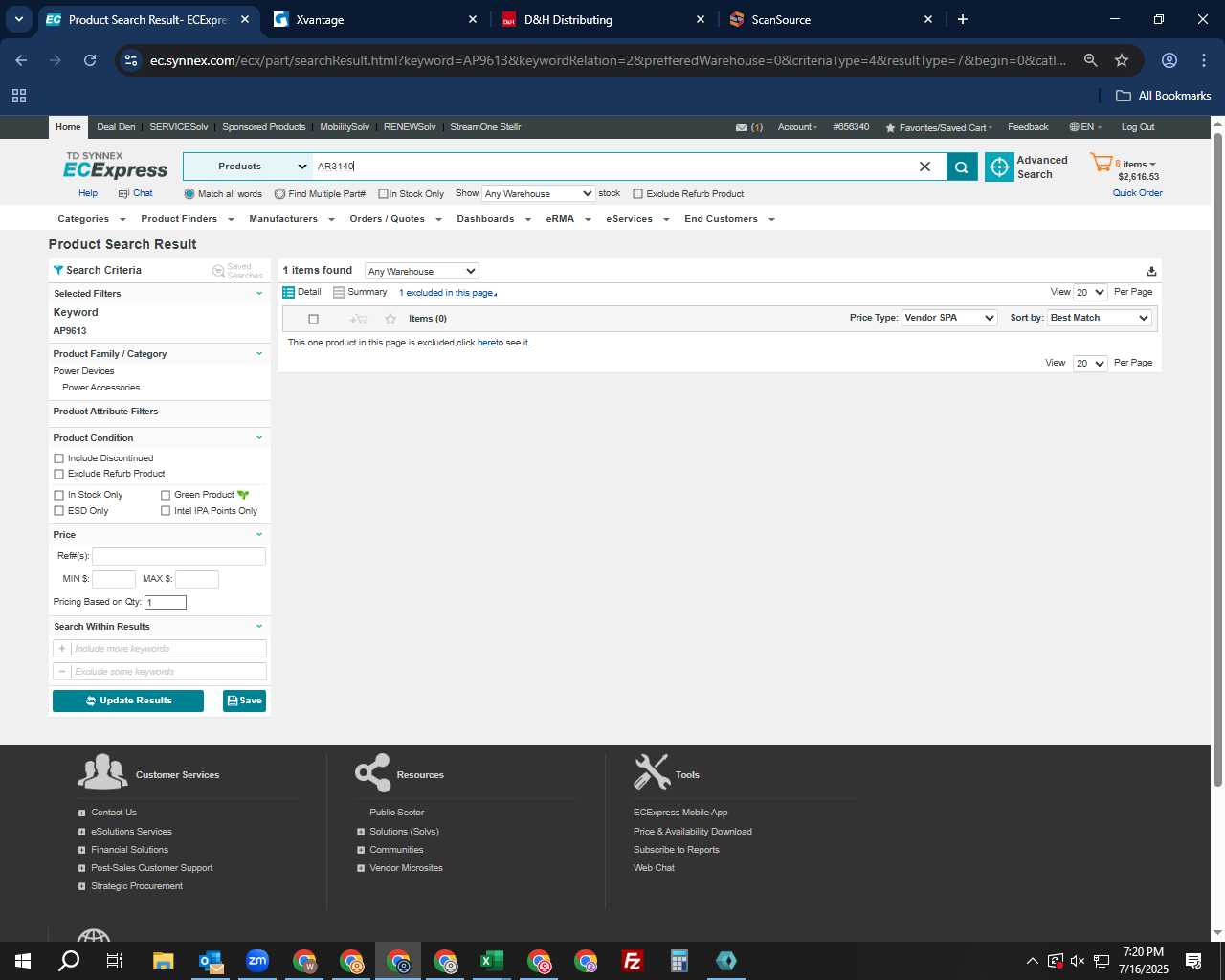Image resolution: width=1225 pixels, height=980 pixels.
Task: Check Exclude Refurb Product in Product Condition
Action: point(59,474)
